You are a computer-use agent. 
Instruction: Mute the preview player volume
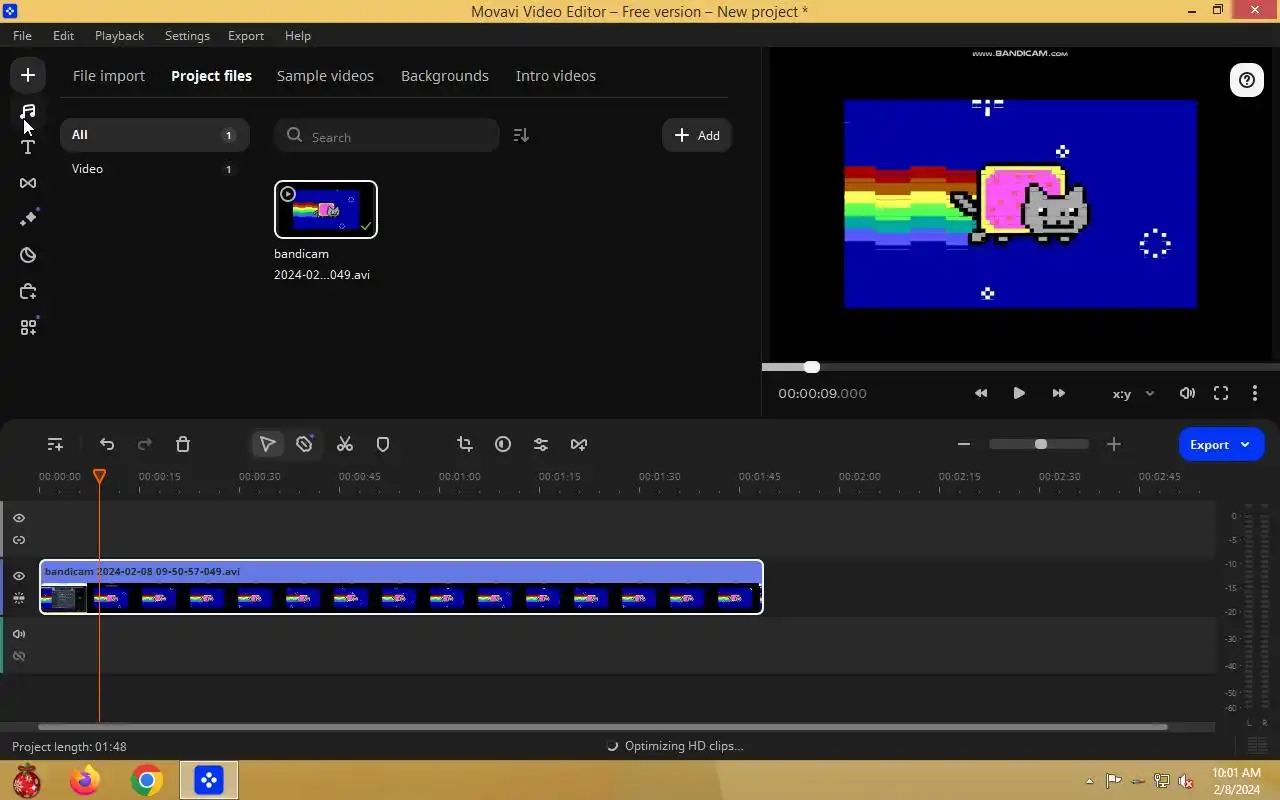(x=1187, y=393)
